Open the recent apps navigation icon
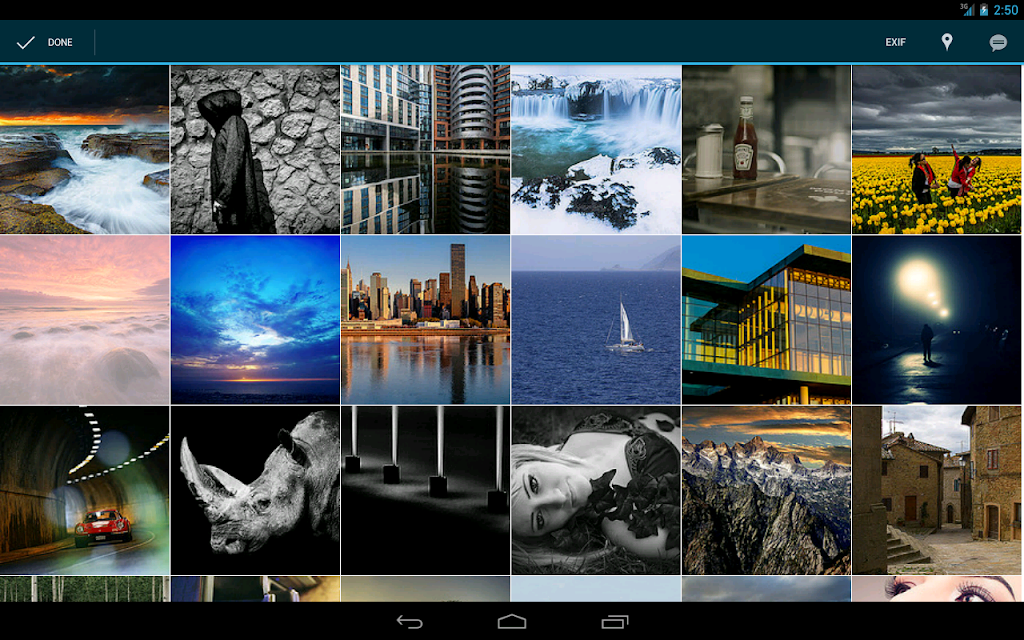The height and width of the screenshot is (640, 1024). pos(614,622)
